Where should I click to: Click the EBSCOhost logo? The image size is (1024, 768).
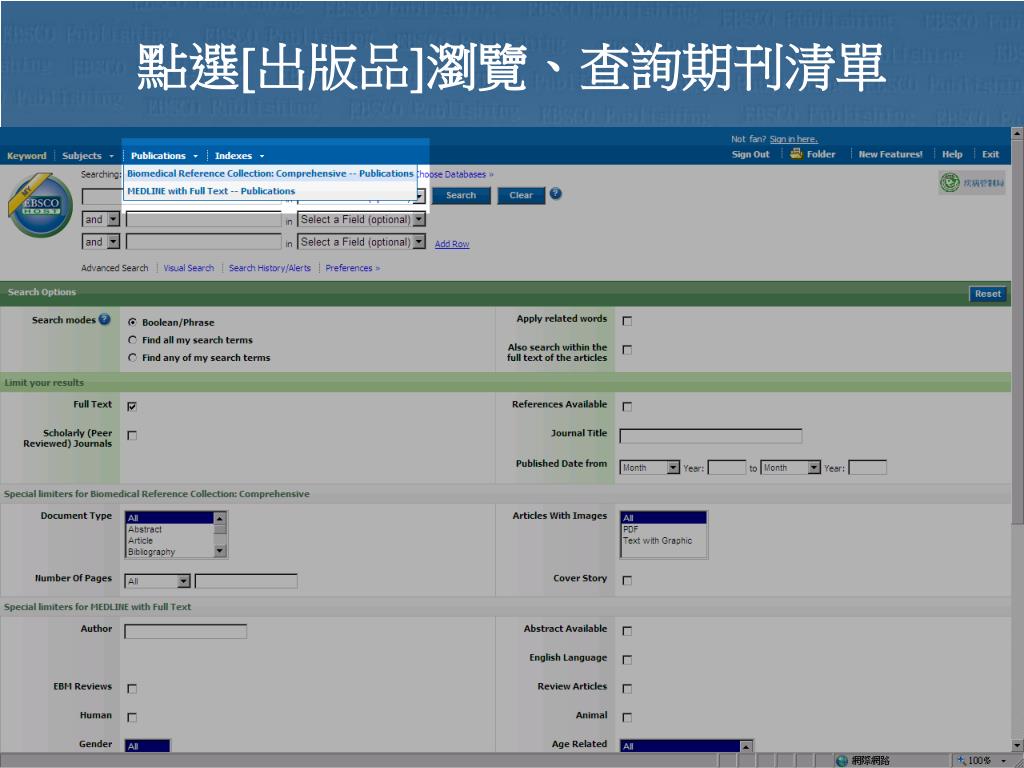coord(40,205)
